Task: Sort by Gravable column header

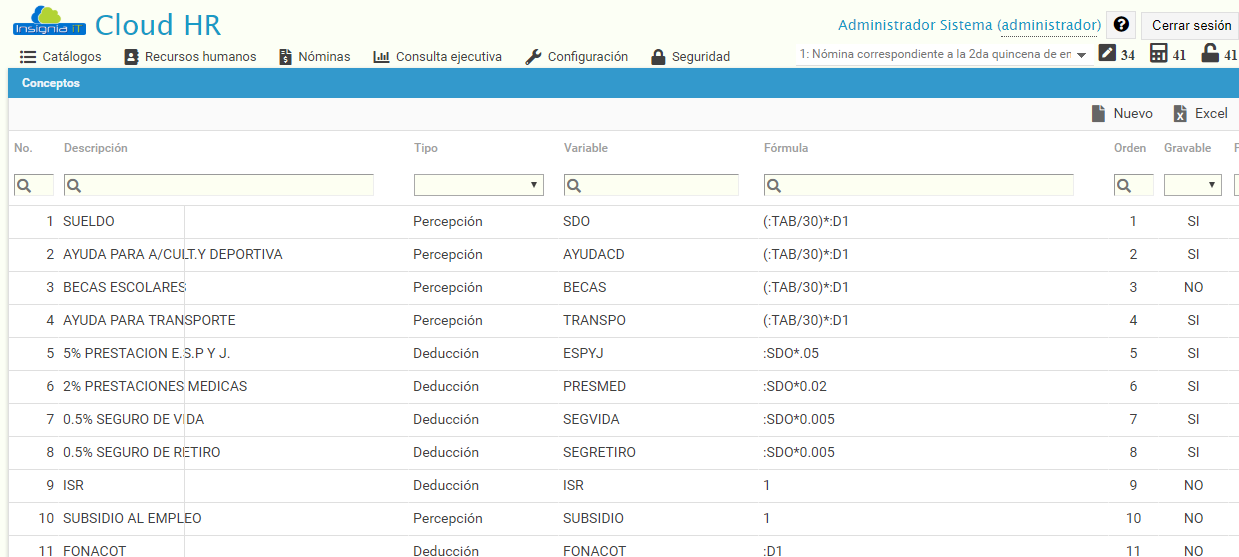Action: [1187, 148]
